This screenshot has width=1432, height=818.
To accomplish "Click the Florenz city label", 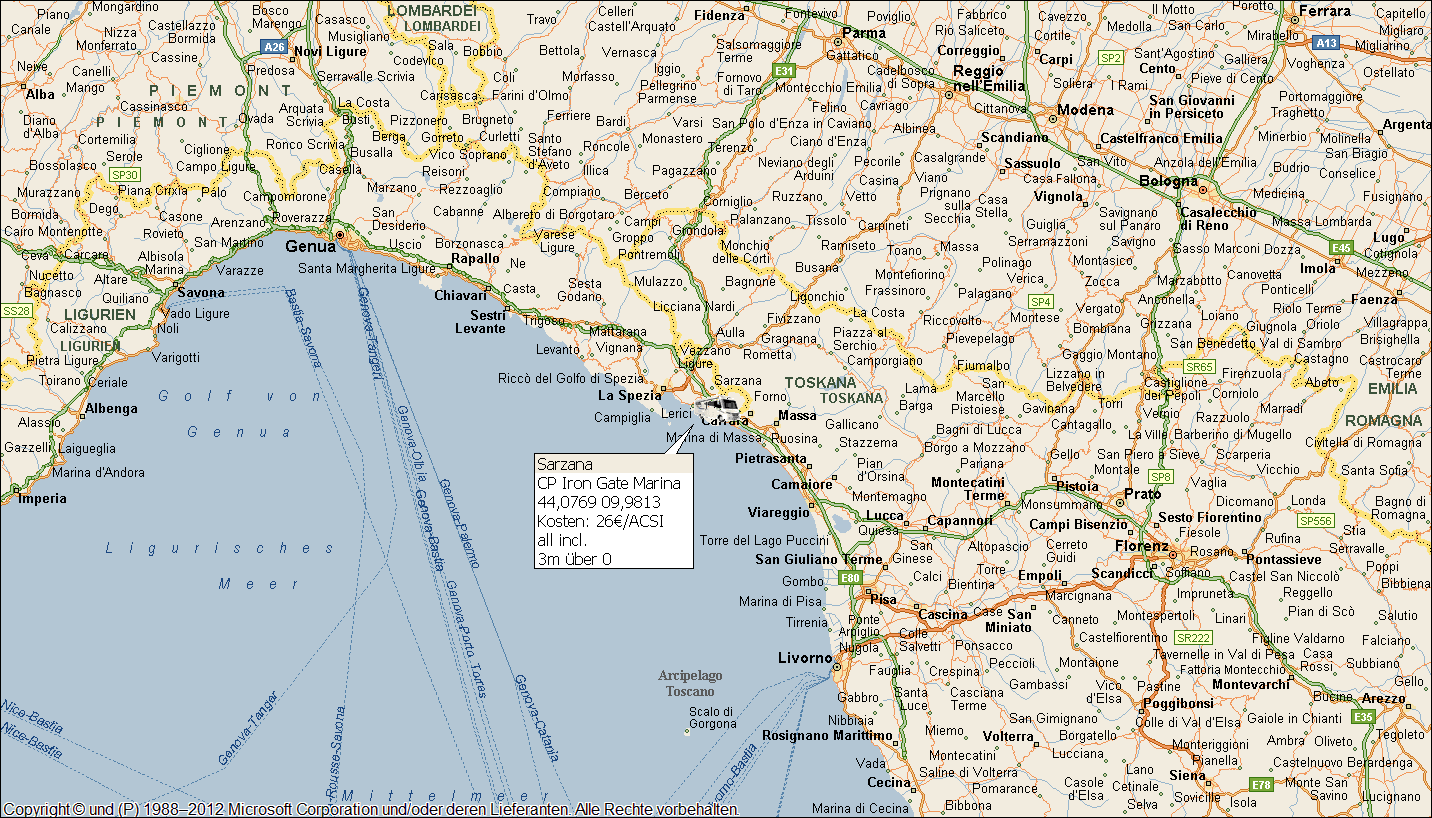I will click(x=1142, y=547).
